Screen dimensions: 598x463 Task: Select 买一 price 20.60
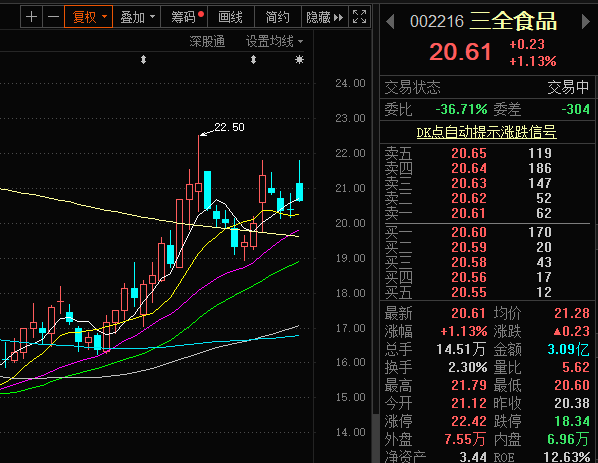[469, 232]
